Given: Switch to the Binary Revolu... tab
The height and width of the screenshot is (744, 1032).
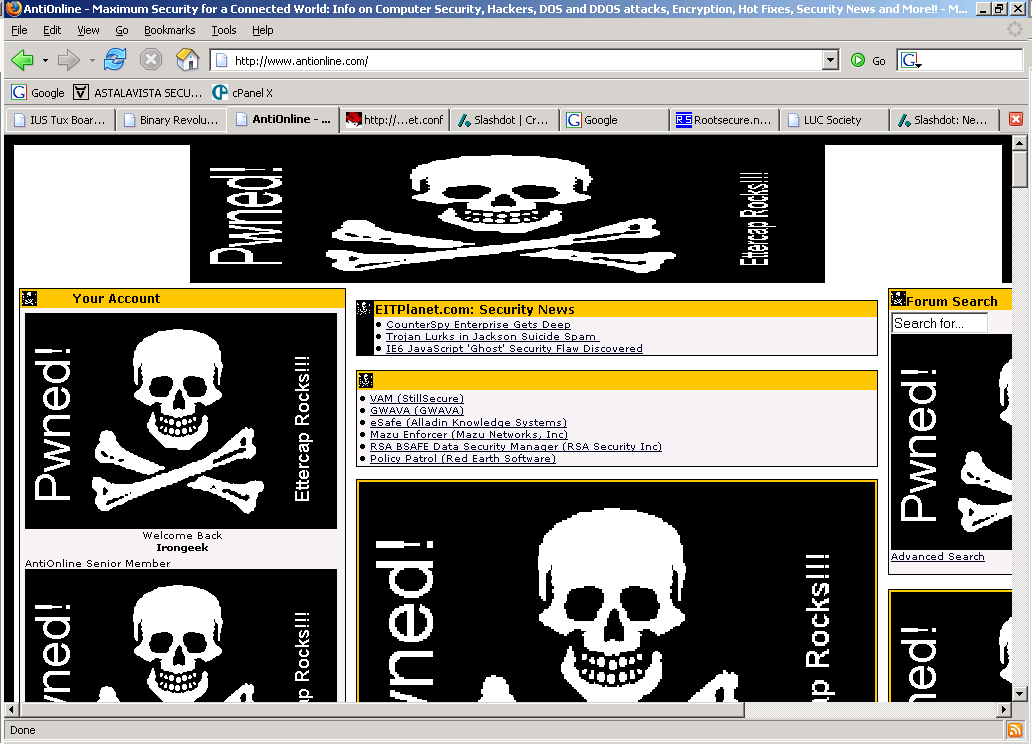Looking at the screenshot, I should pos(171,120).
